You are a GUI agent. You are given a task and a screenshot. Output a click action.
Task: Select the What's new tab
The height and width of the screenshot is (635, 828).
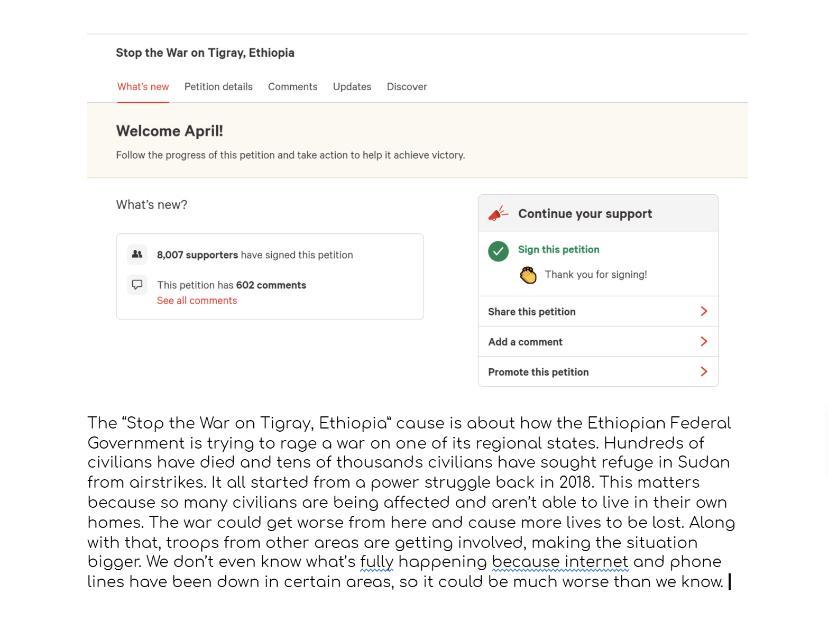tap(143, 87)
